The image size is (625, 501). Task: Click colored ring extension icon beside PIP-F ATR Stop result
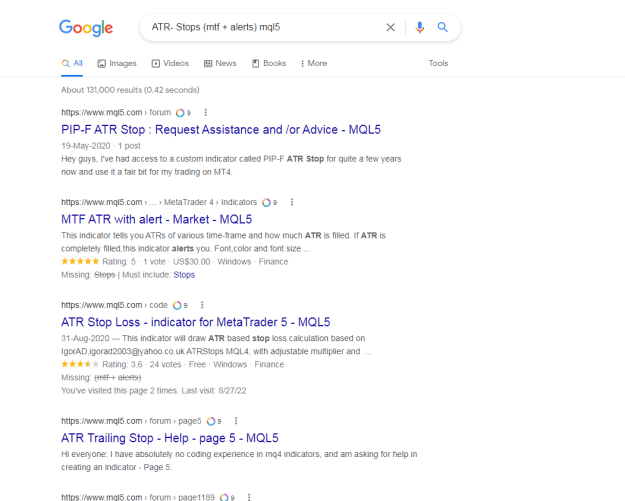[x=180, y=113]
